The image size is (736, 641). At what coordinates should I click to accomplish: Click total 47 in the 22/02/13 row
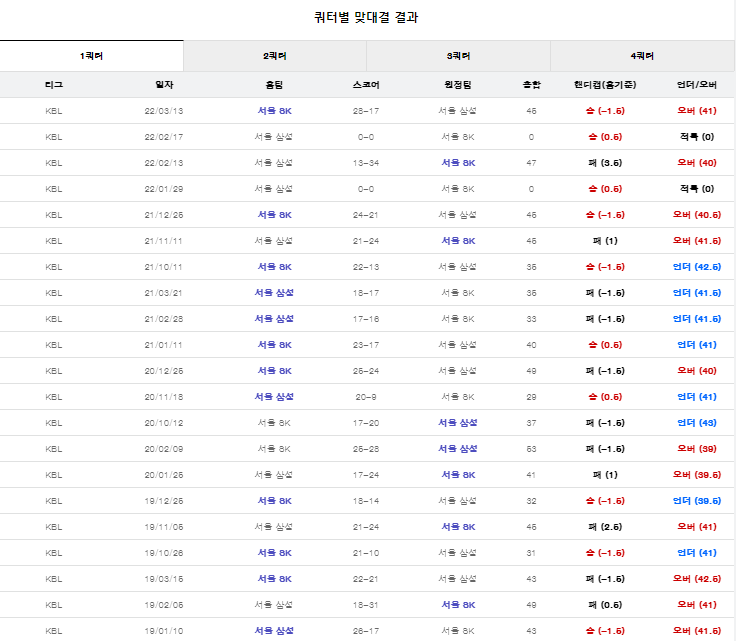pyautogui.click(x=531, y=163)
